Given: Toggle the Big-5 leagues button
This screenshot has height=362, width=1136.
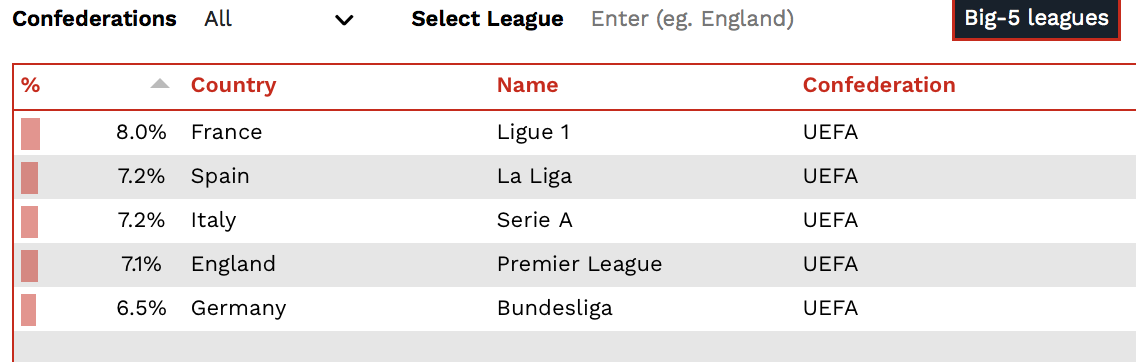Looking at the screenshot, I should point(1037,19).
